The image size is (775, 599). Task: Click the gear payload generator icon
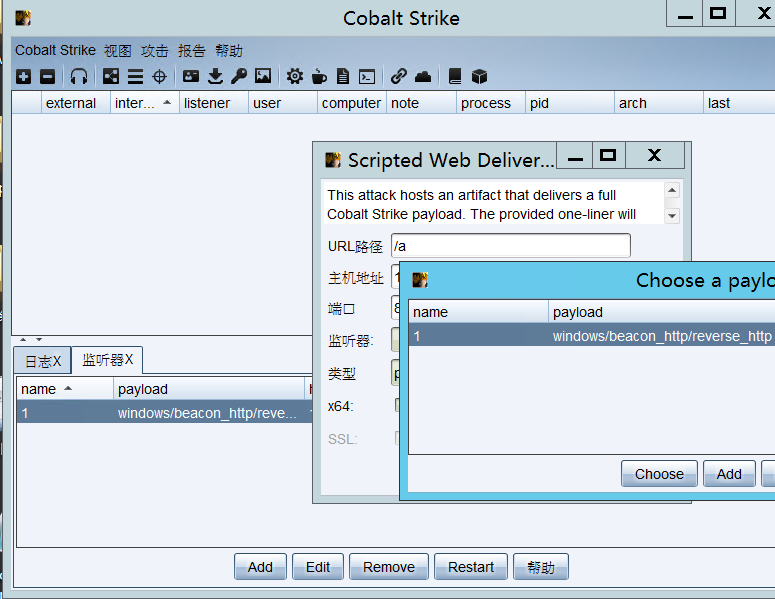[295, 77]
